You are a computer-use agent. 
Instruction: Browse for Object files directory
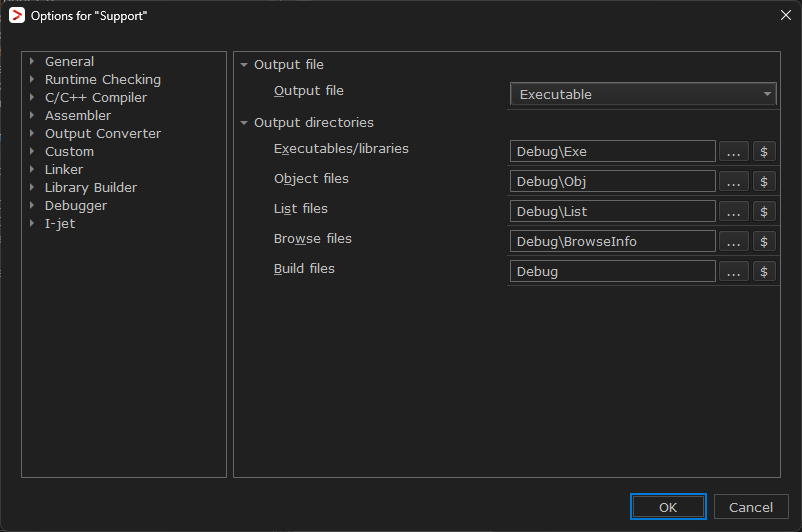pos(734,182)
